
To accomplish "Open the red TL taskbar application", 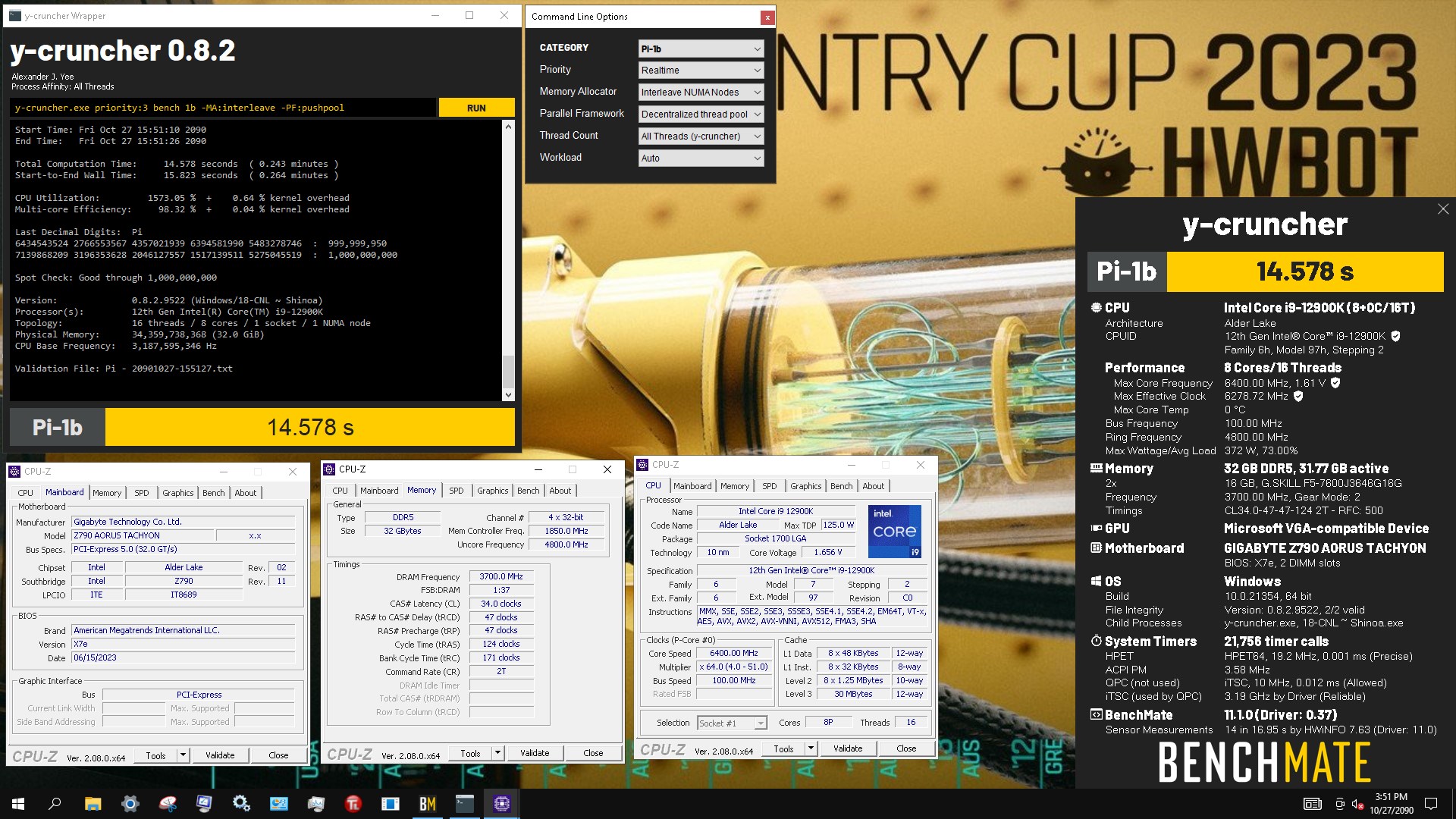I will [353, 804].
